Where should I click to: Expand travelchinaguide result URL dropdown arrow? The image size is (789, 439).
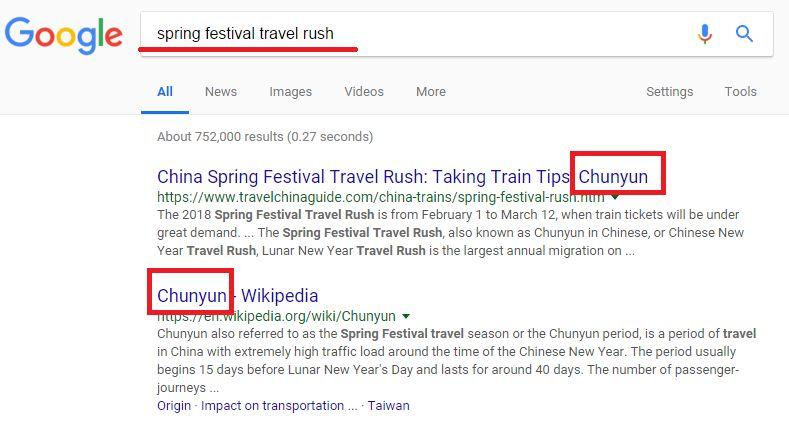(x=615, y=197)
